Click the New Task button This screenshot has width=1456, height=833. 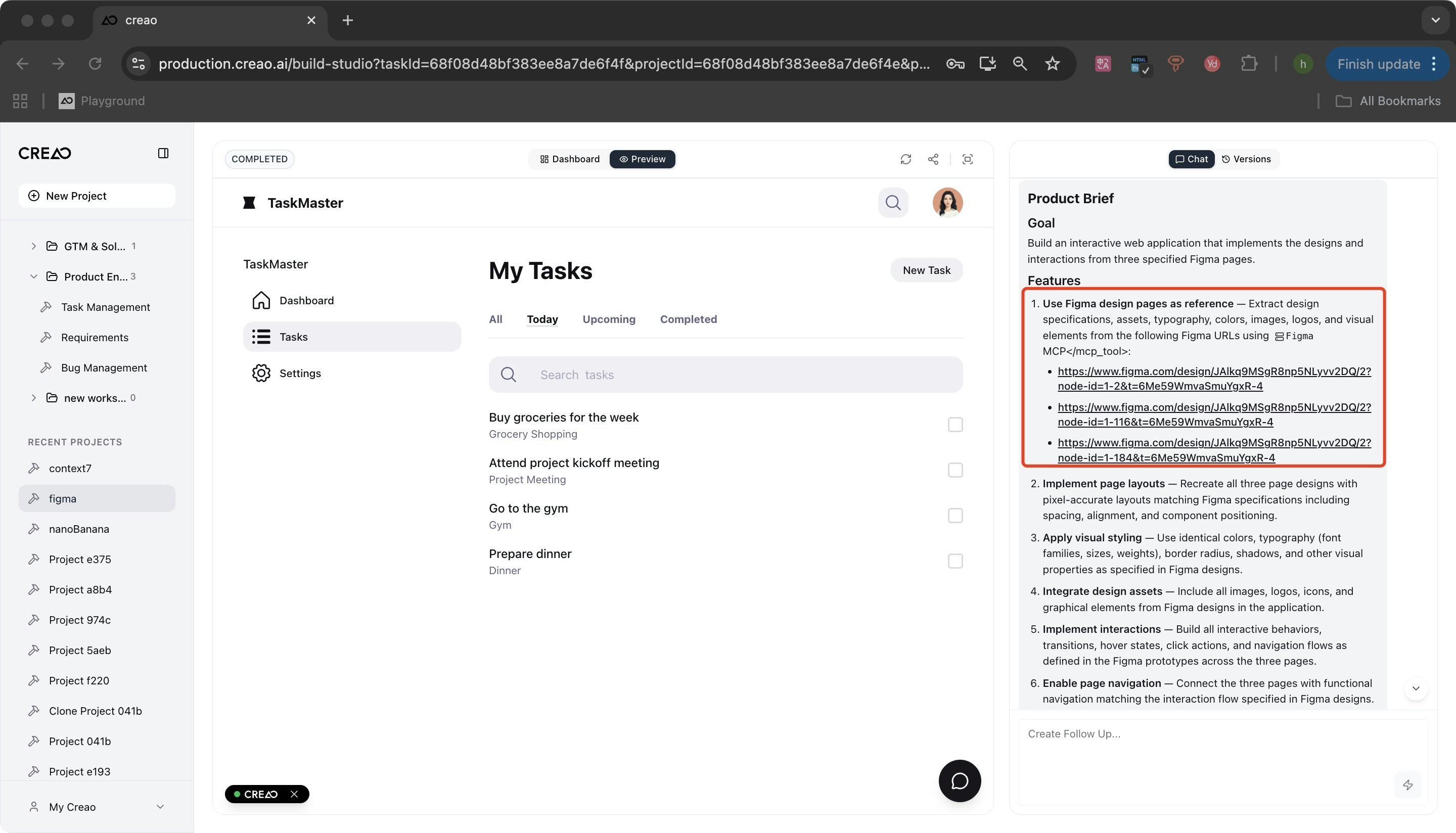coord(926,270)
